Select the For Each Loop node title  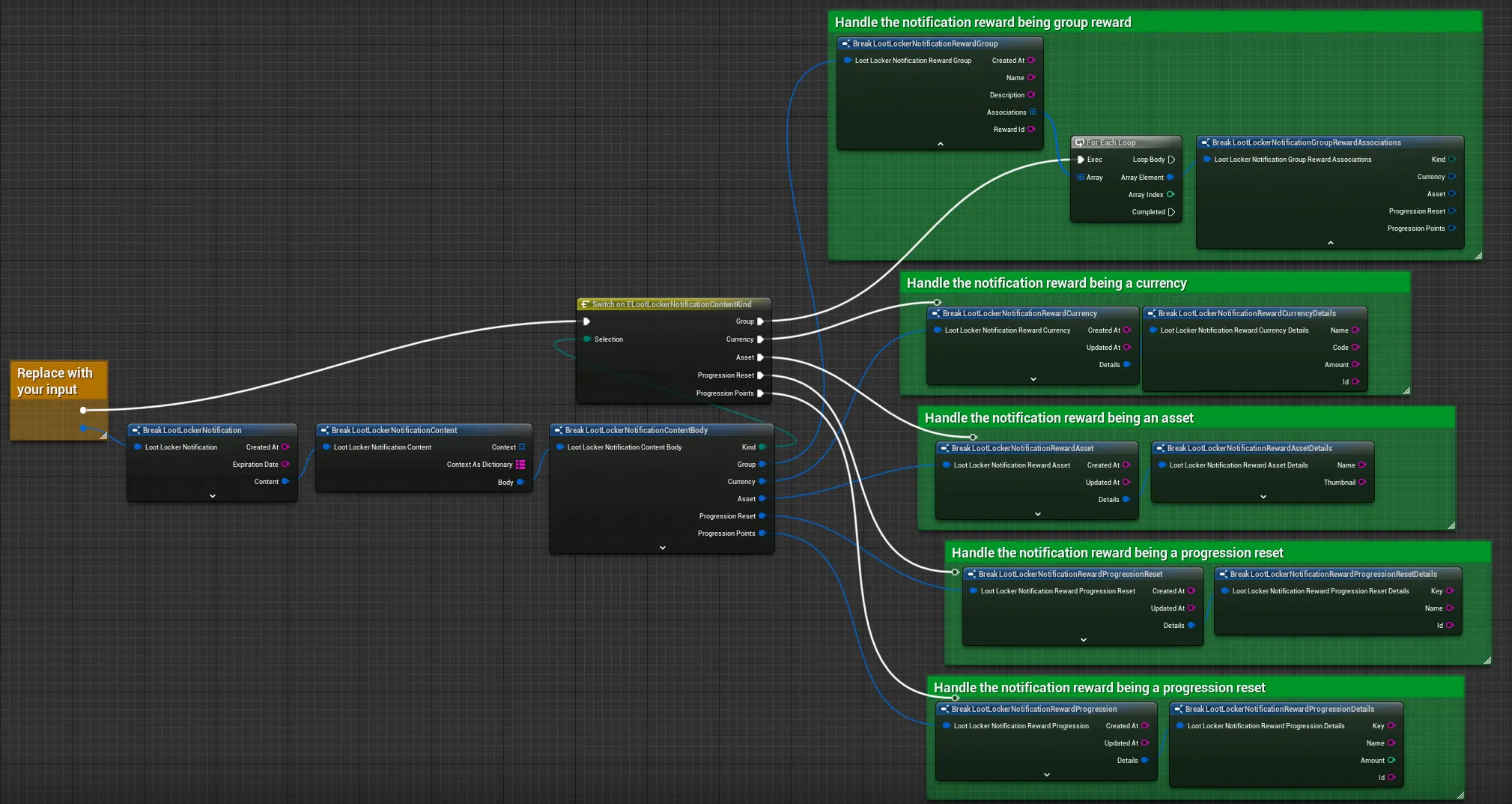(1111, 142)
